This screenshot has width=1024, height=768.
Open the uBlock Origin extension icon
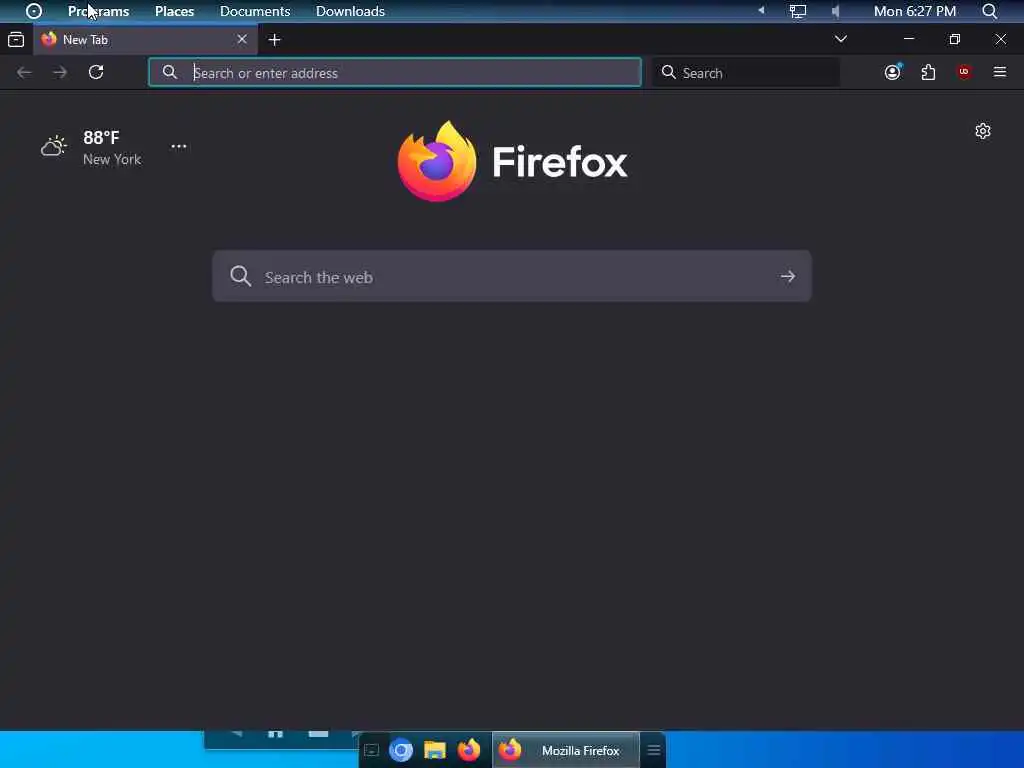(964, 72)
